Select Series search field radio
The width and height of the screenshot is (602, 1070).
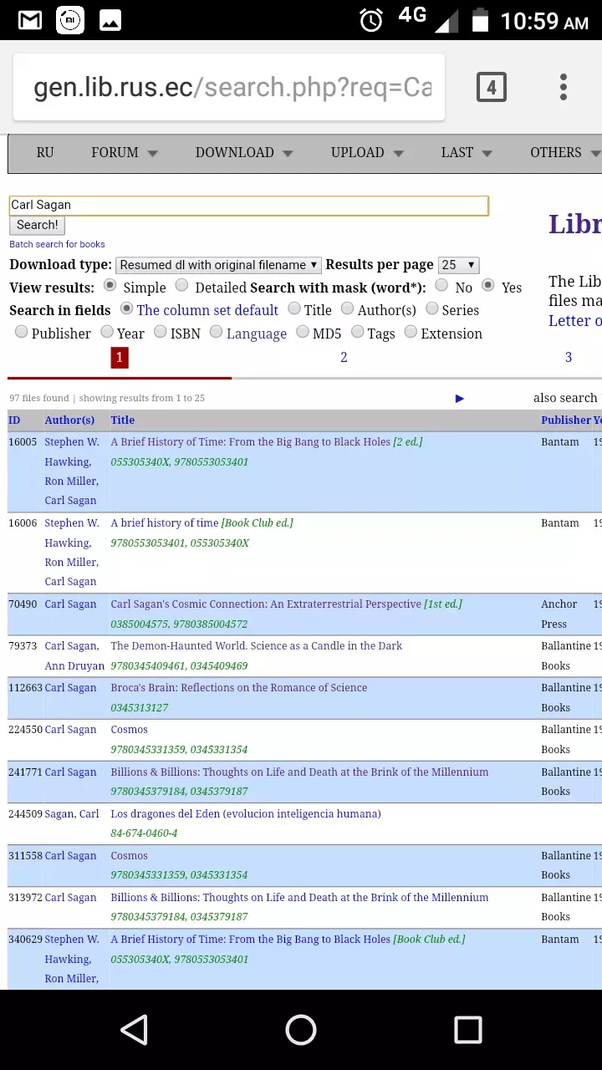pyautogui.click(x=432, y=308)
